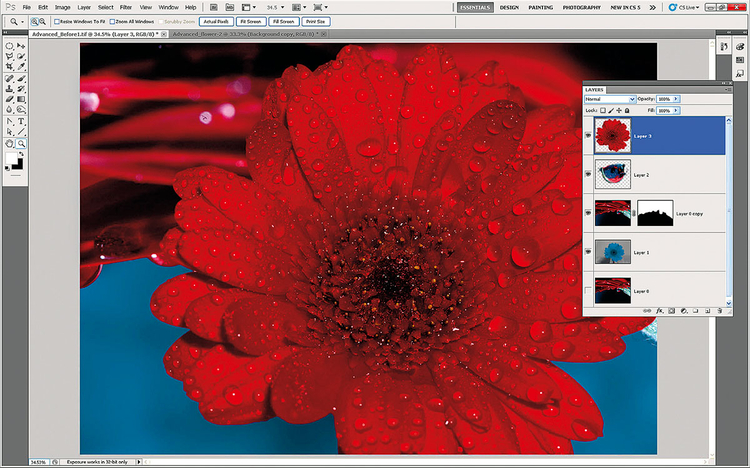Select the Pen tool

[9, 122]
